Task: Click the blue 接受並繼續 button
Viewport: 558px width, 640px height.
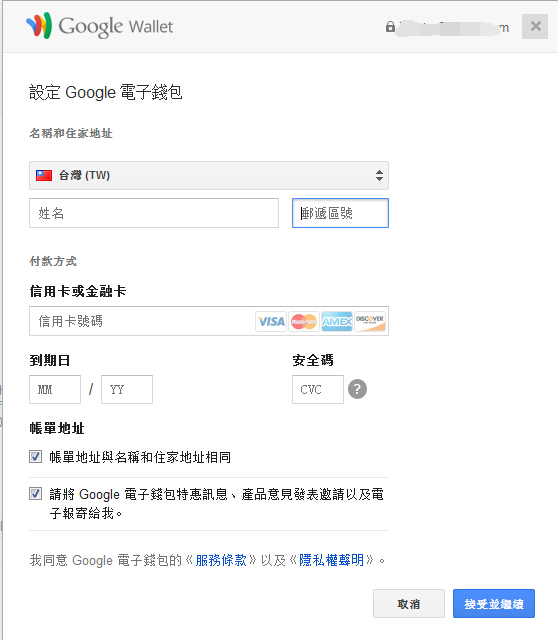Action: (x=494, y=604)
